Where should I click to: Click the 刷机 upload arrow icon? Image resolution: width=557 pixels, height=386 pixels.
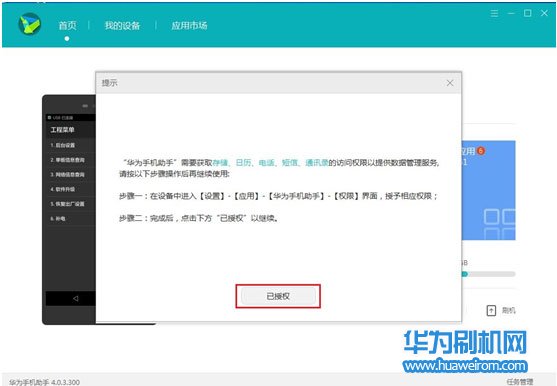[x=491, y=311]
